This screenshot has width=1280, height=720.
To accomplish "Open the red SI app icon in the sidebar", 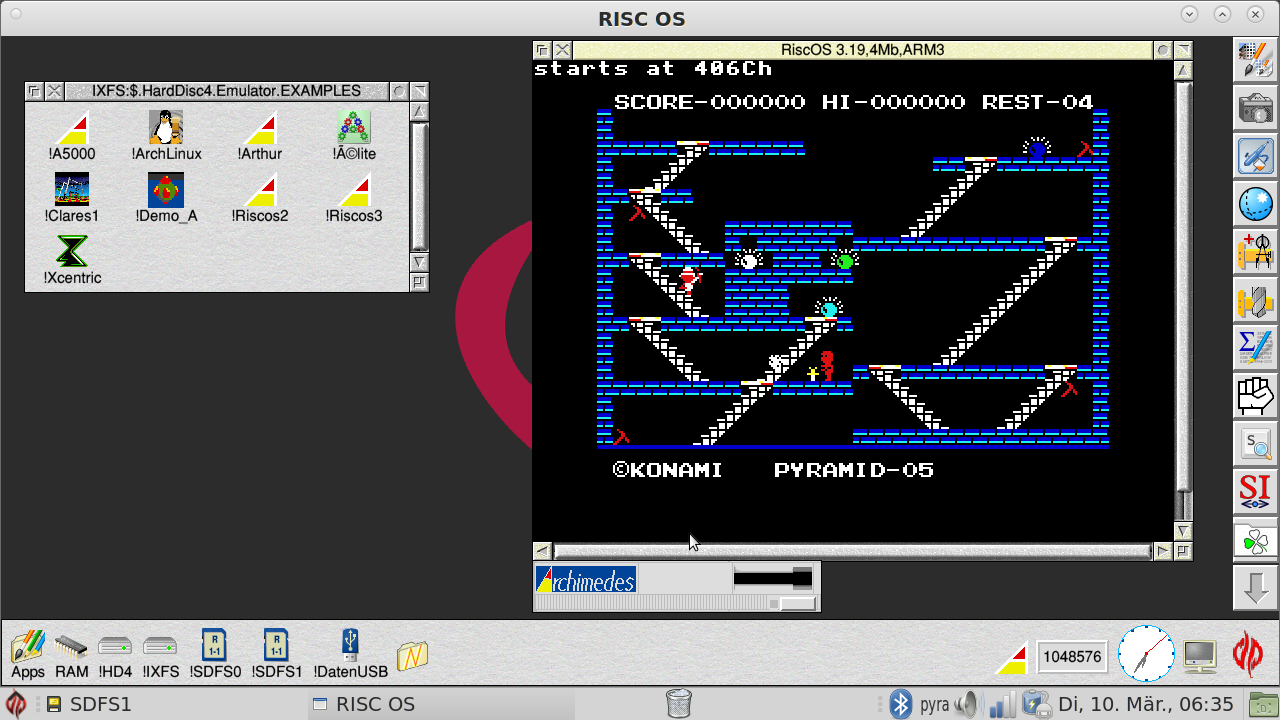I will [x=1255, y=492].
